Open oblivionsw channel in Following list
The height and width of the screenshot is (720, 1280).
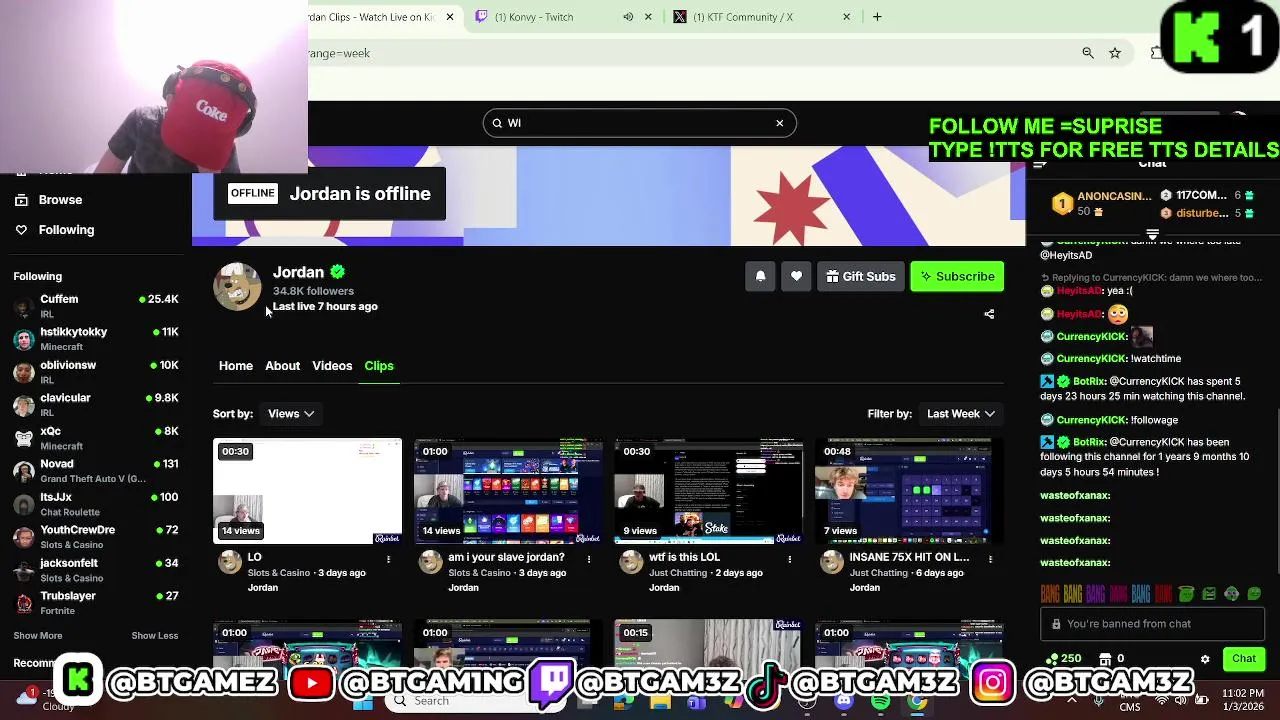tap(96, 372)
